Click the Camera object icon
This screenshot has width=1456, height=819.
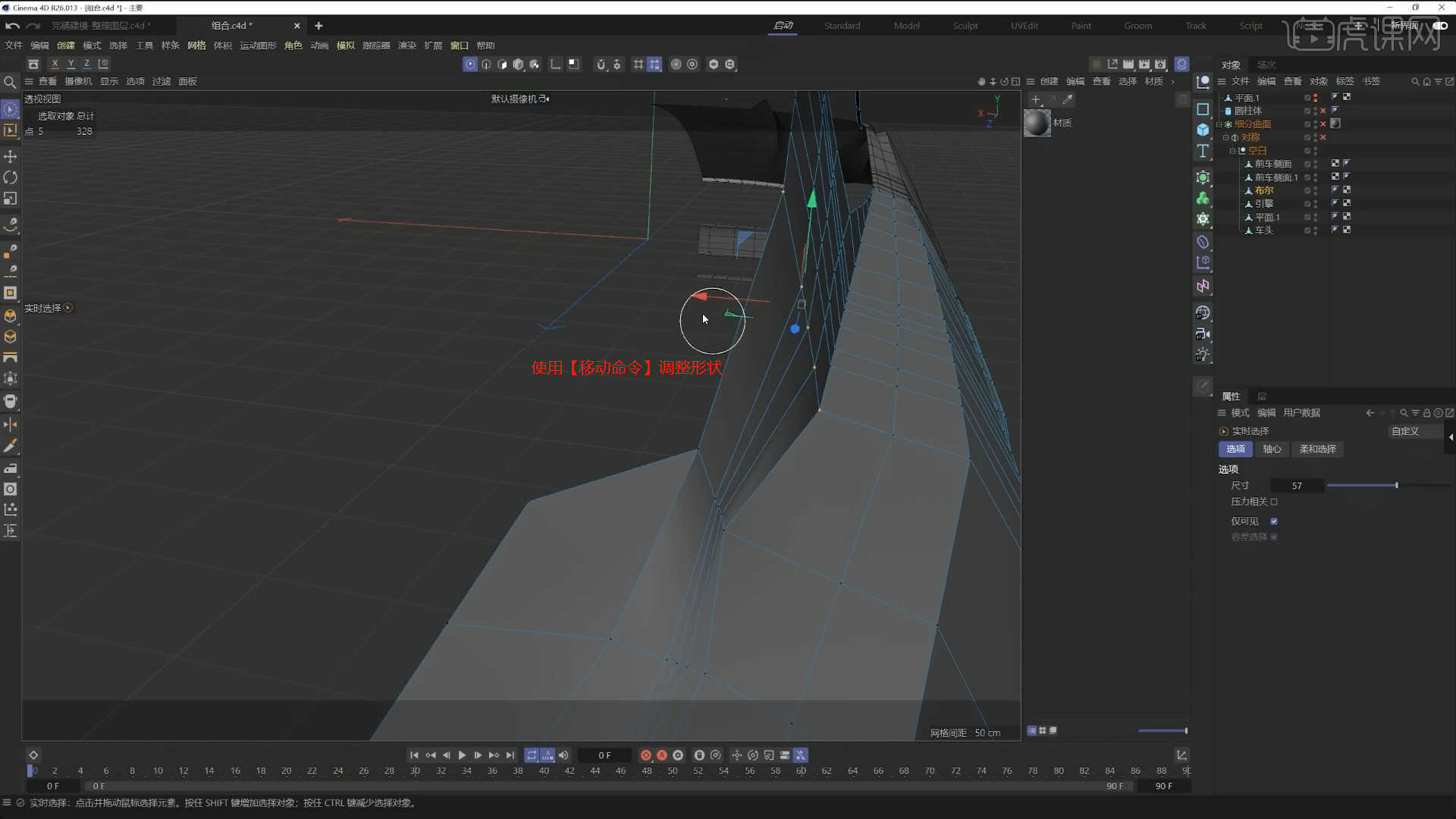[1203, 334]
